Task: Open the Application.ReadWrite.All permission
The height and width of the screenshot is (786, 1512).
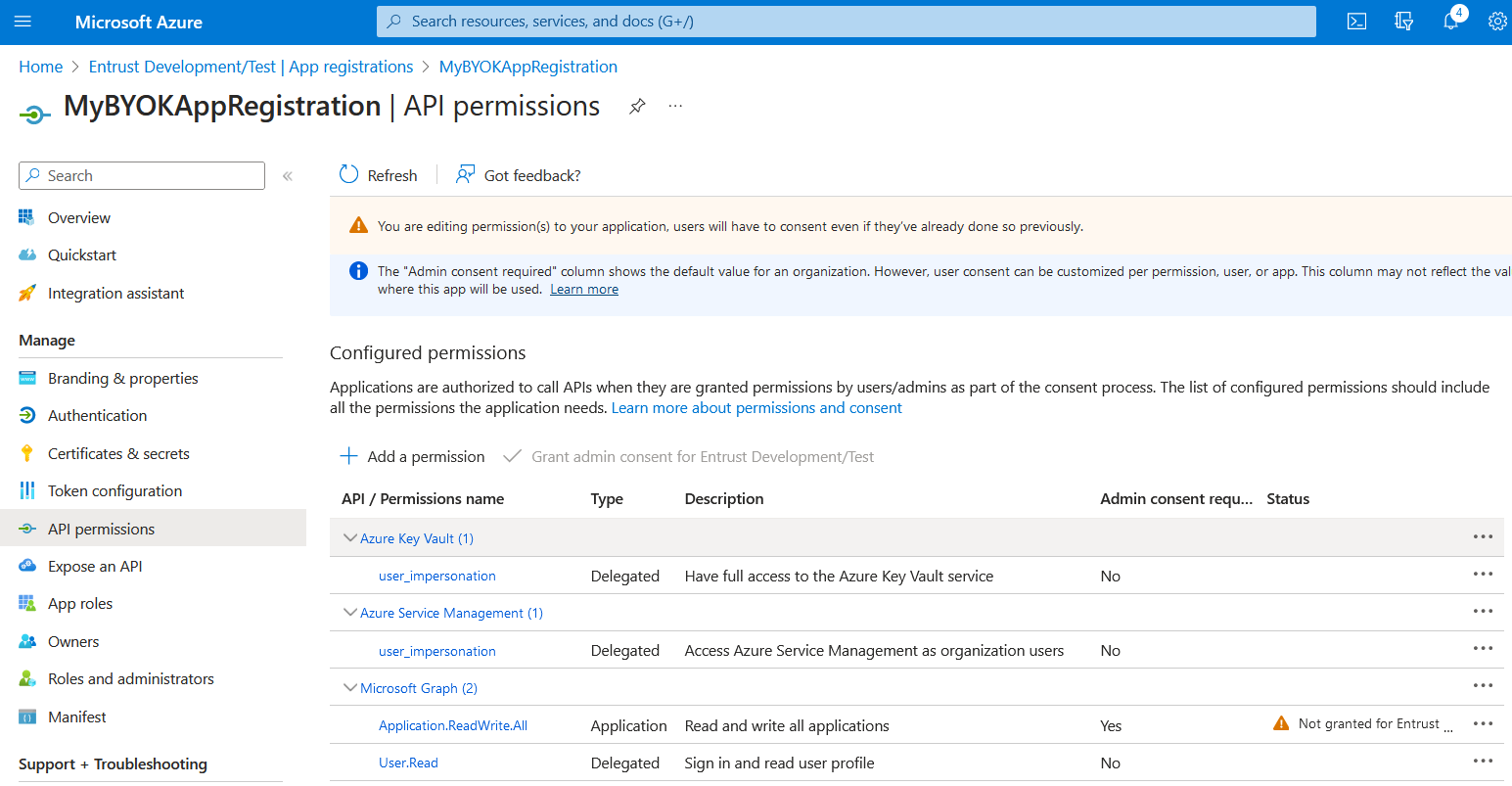Action: click(453, 725)
